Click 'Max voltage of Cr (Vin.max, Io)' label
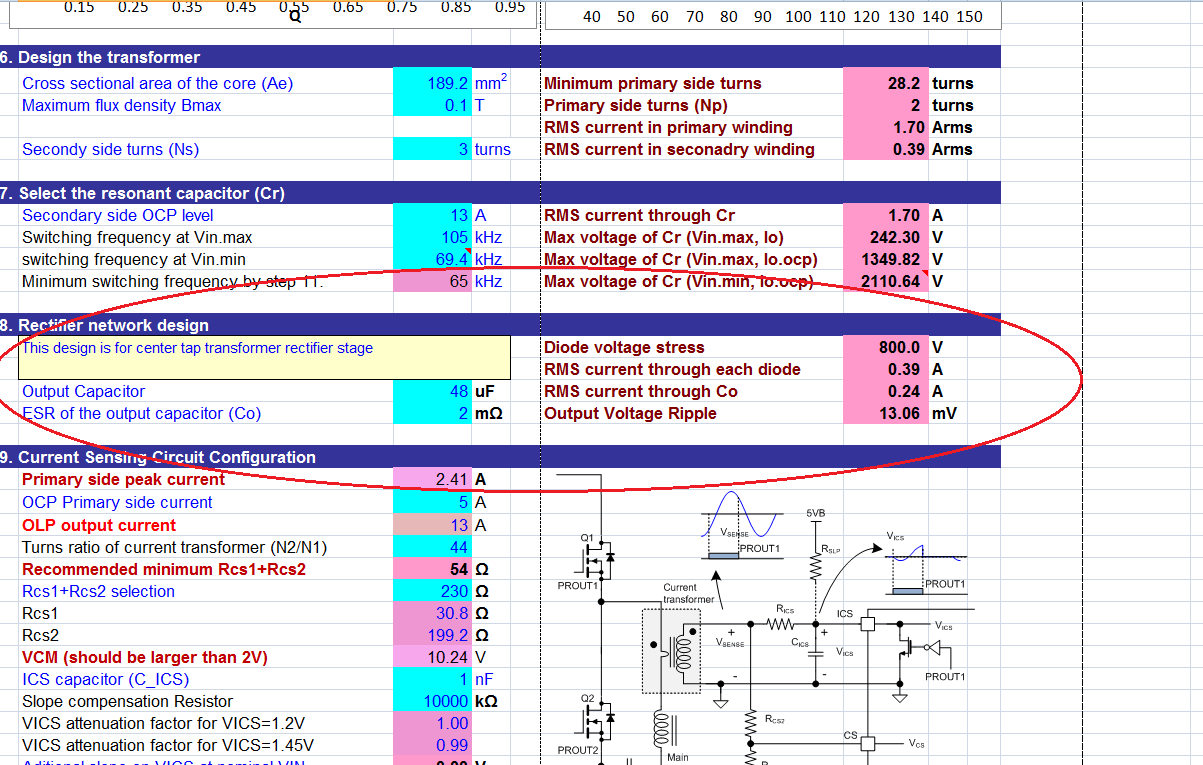The width and height of the screenshot is (1203, 765). coord(664,238)
